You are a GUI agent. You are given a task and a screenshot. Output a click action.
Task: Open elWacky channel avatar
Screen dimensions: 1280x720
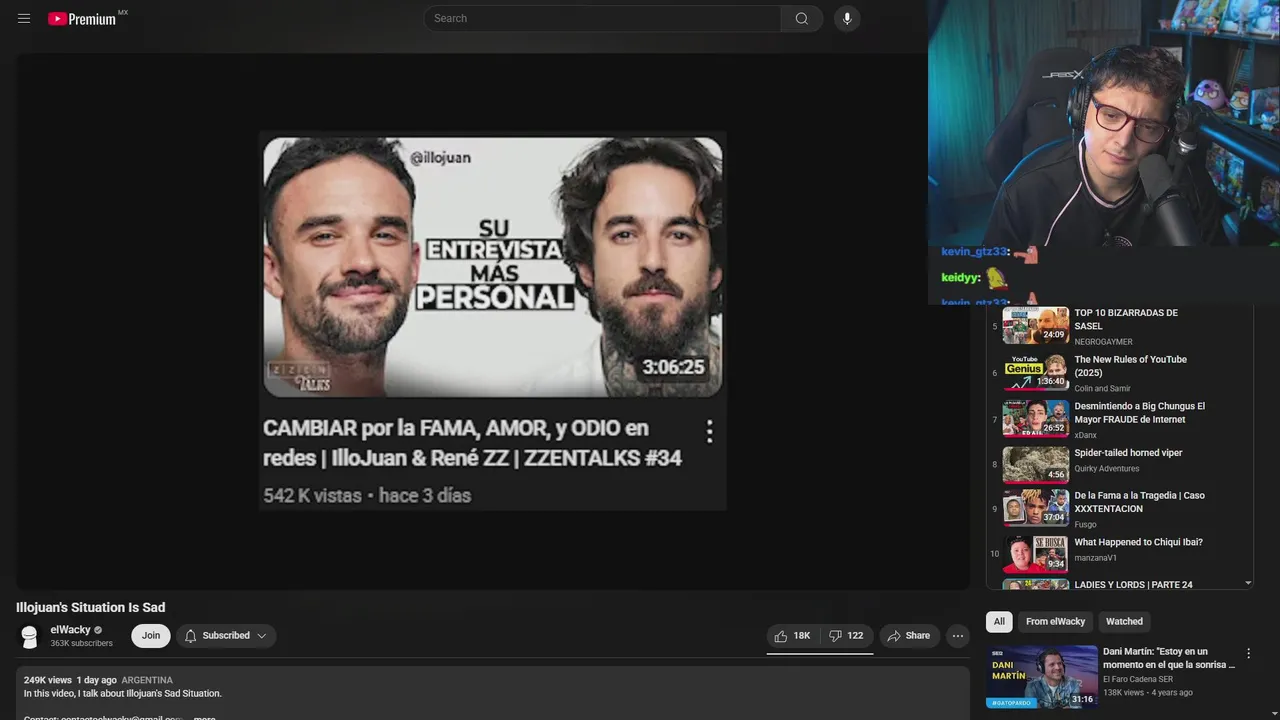[x=30, y=636]
